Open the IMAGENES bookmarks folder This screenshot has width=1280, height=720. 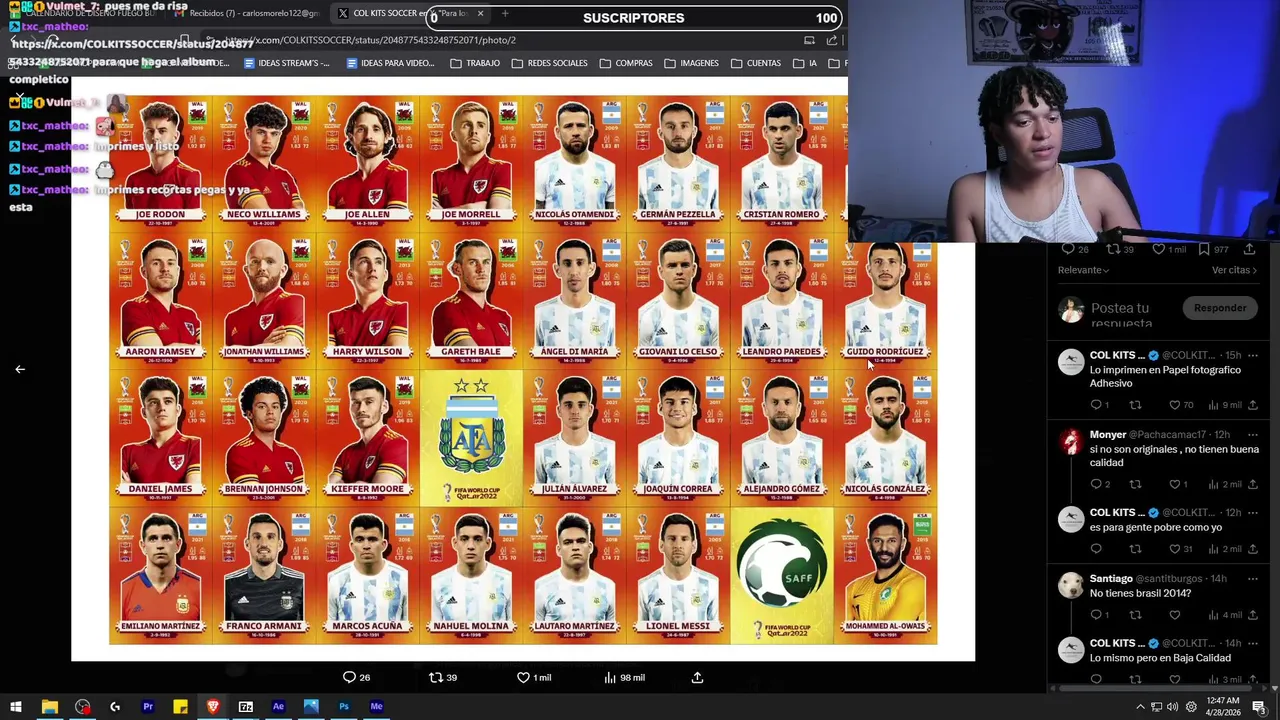pos(691,63)
